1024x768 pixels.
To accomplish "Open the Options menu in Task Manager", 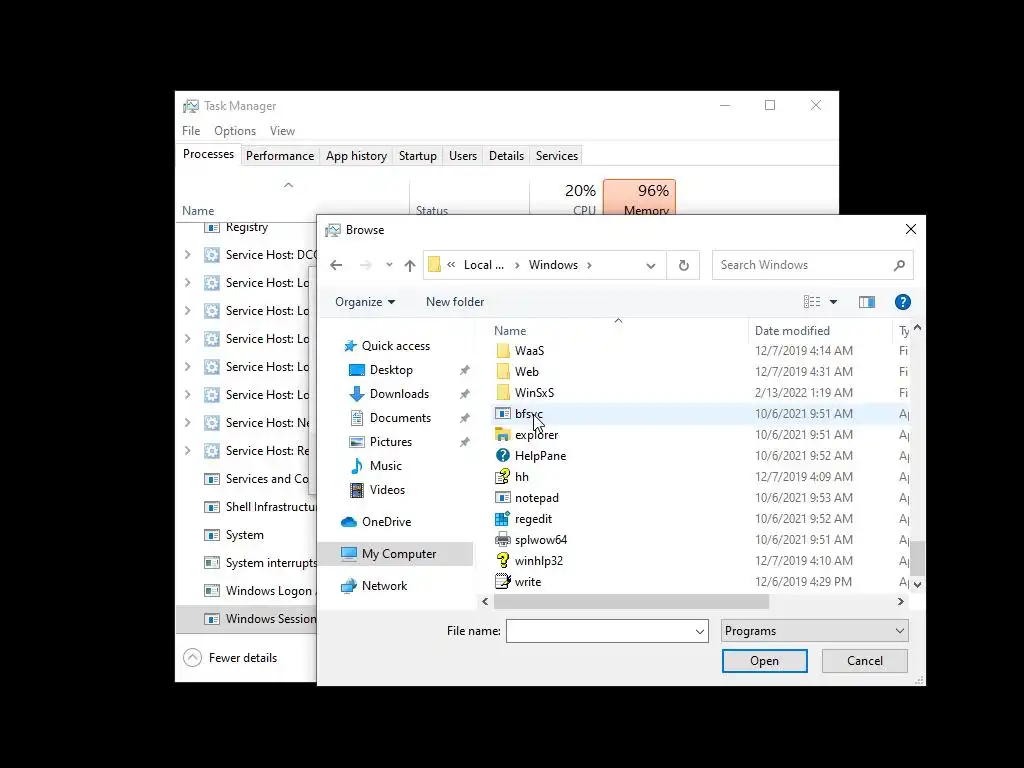I will [235, 131].
